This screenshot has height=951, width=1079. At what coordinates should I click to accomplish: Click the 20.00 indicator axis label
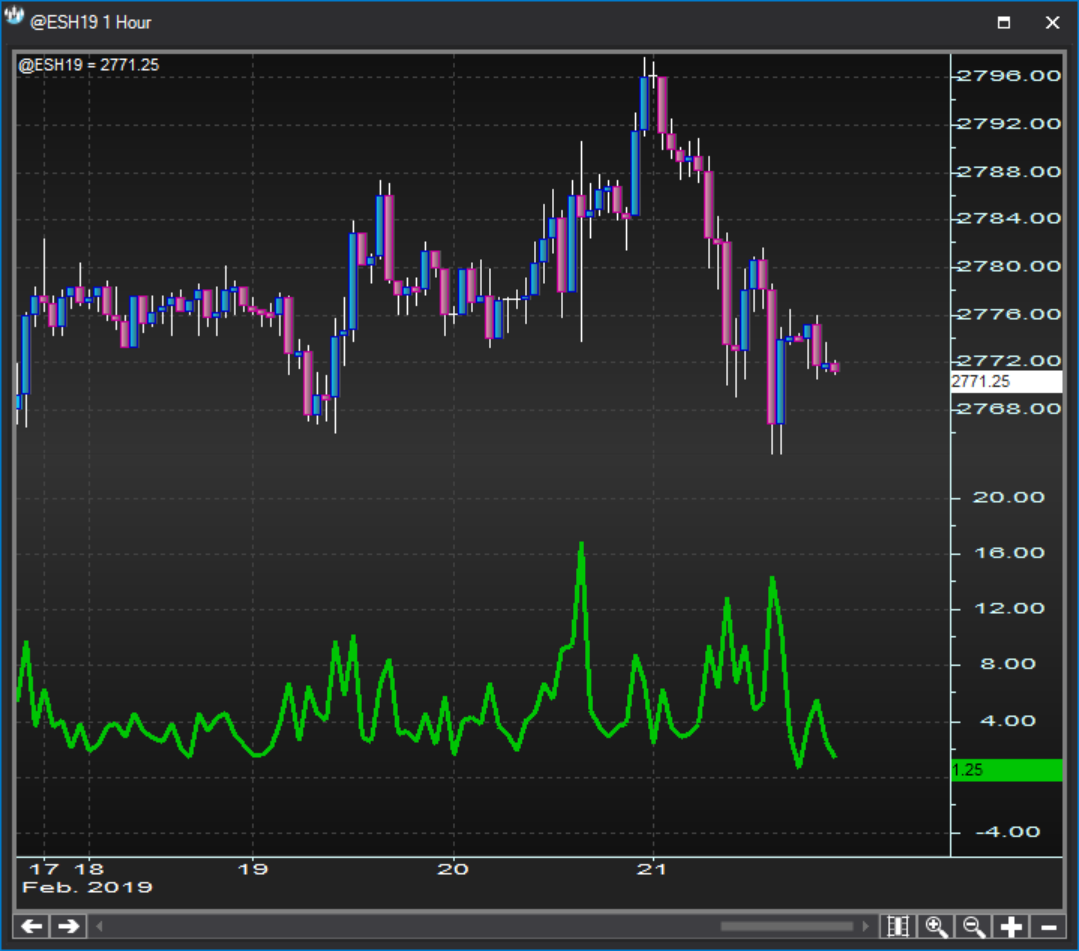click(1009, 498)
